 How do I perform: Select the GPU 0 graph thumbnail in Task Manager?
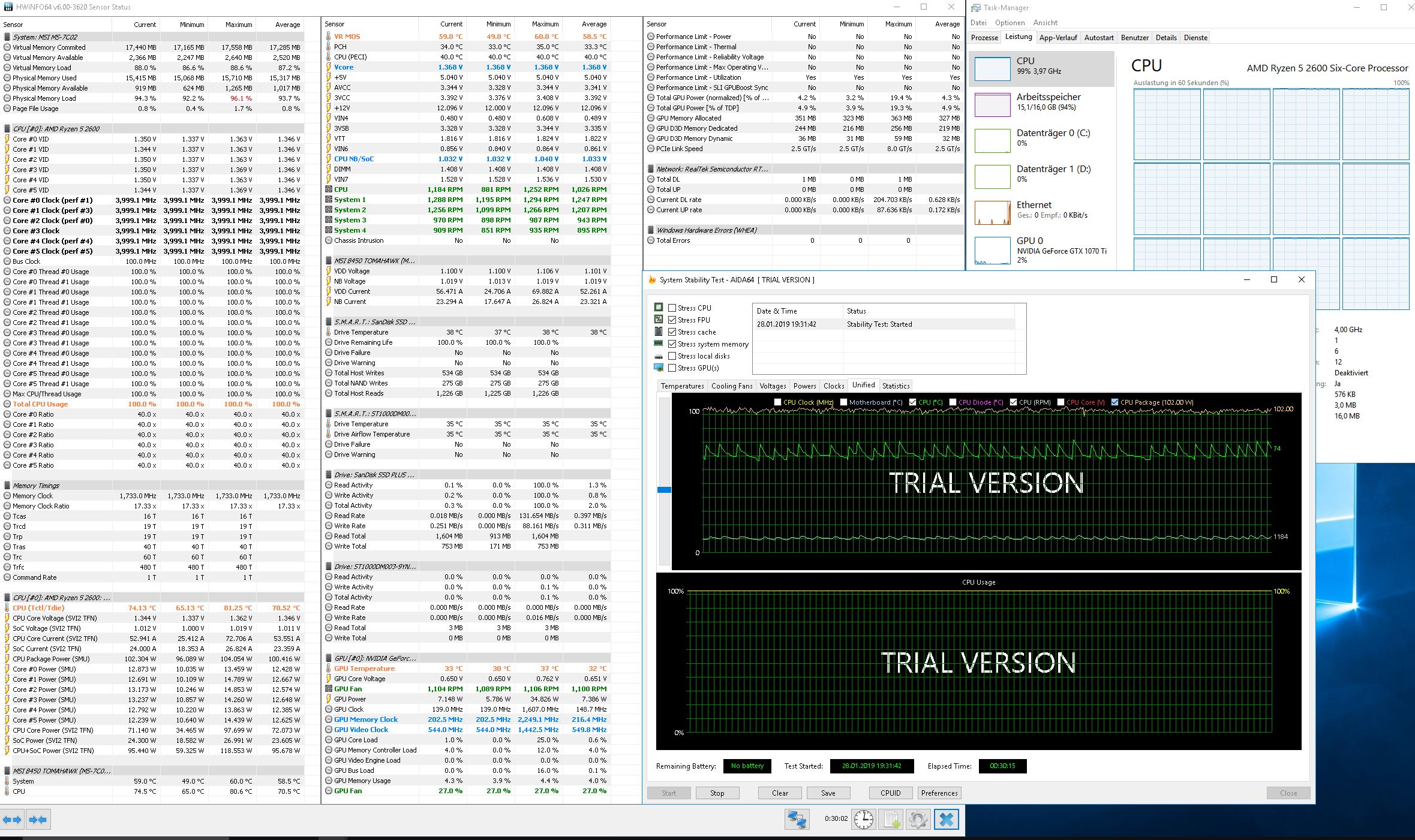click(992, 250)
